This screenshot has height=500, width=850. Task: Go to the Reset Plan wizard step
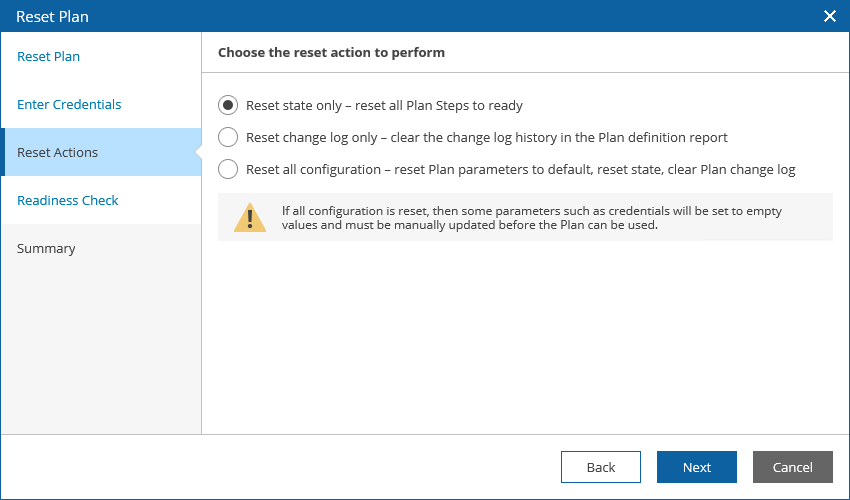48,56
